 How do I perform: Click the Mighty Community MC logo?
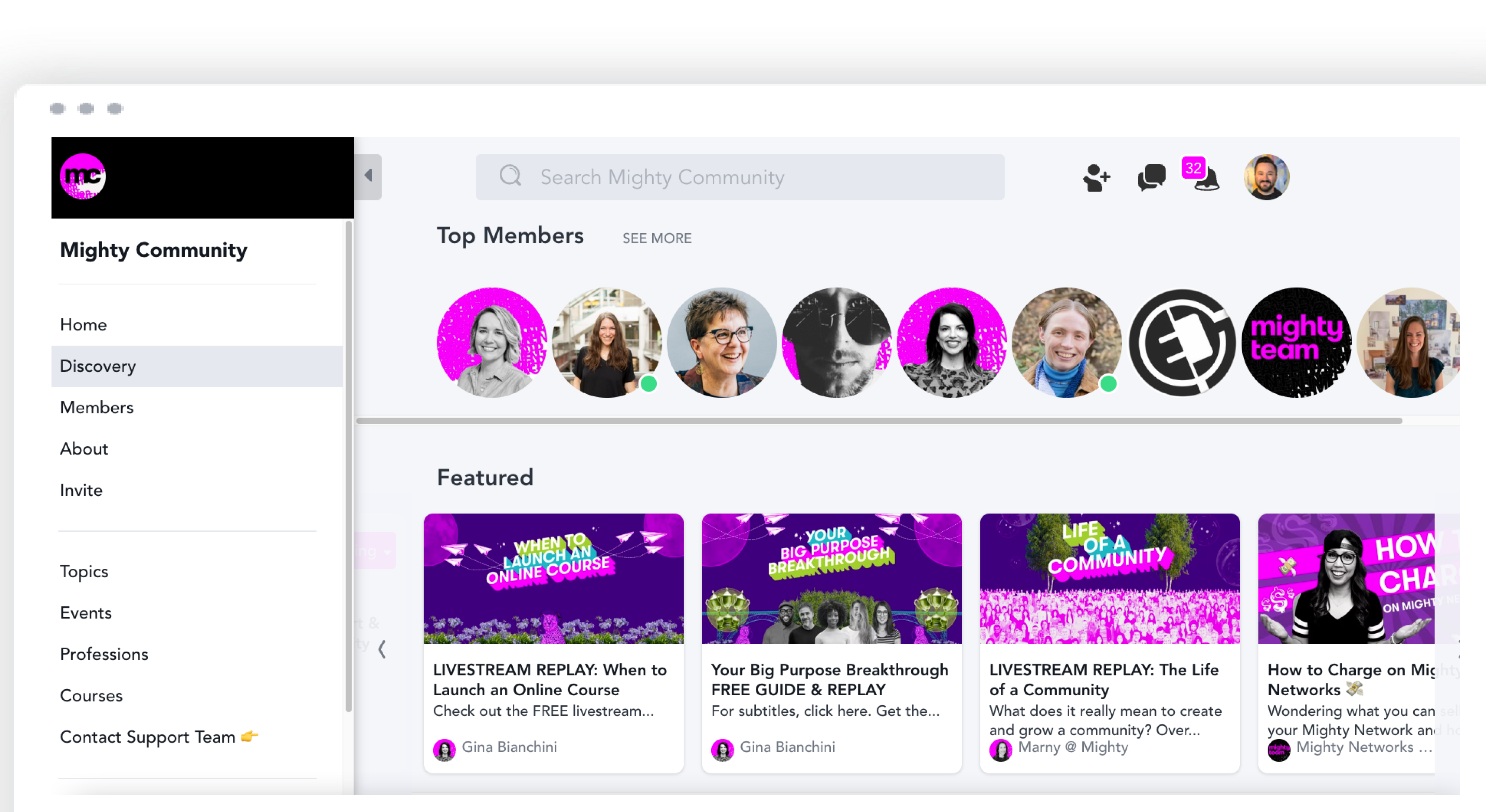click(82, 177)
